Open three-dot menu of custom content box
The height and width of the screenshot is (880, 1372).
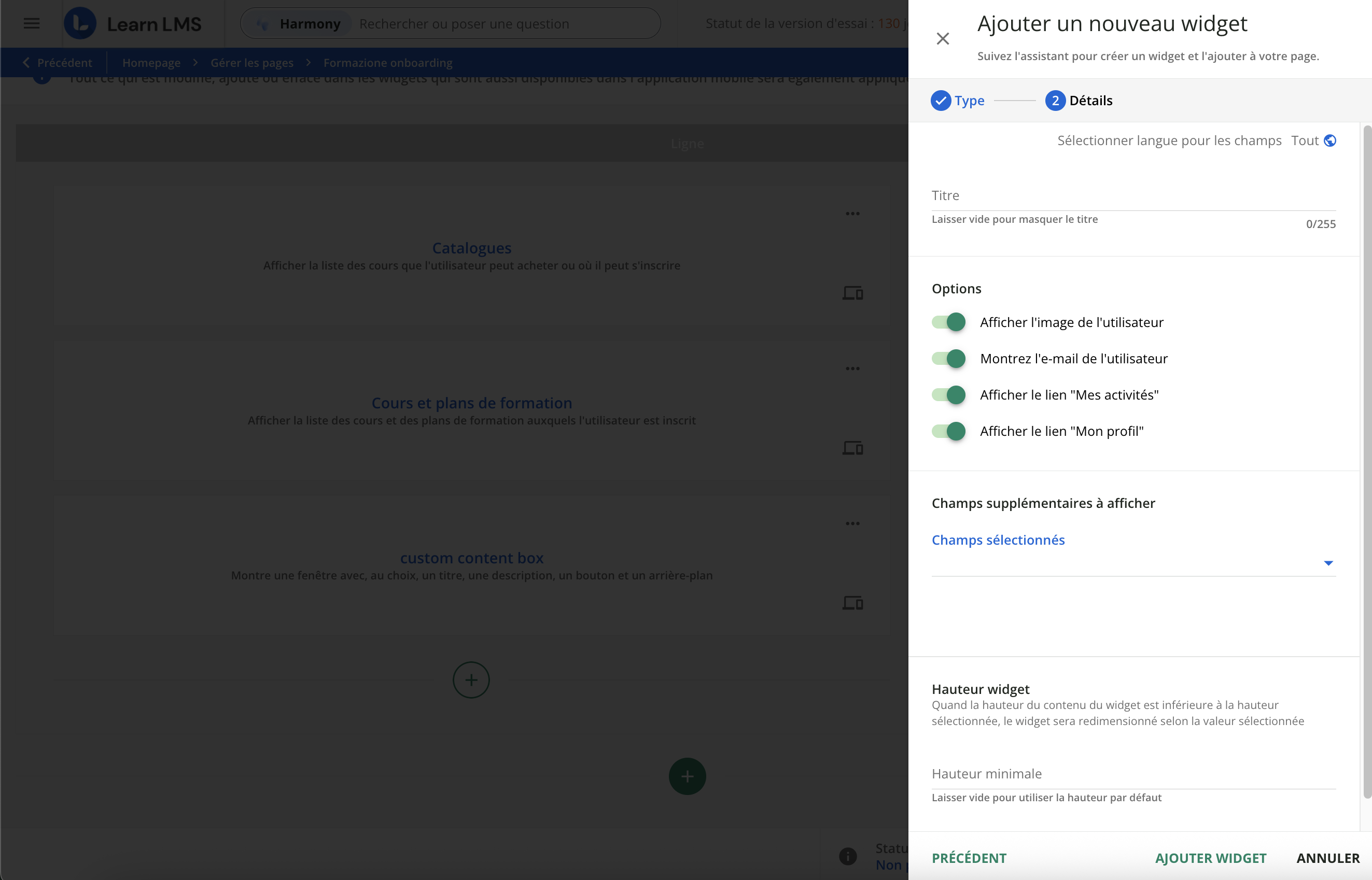[852, 523]
